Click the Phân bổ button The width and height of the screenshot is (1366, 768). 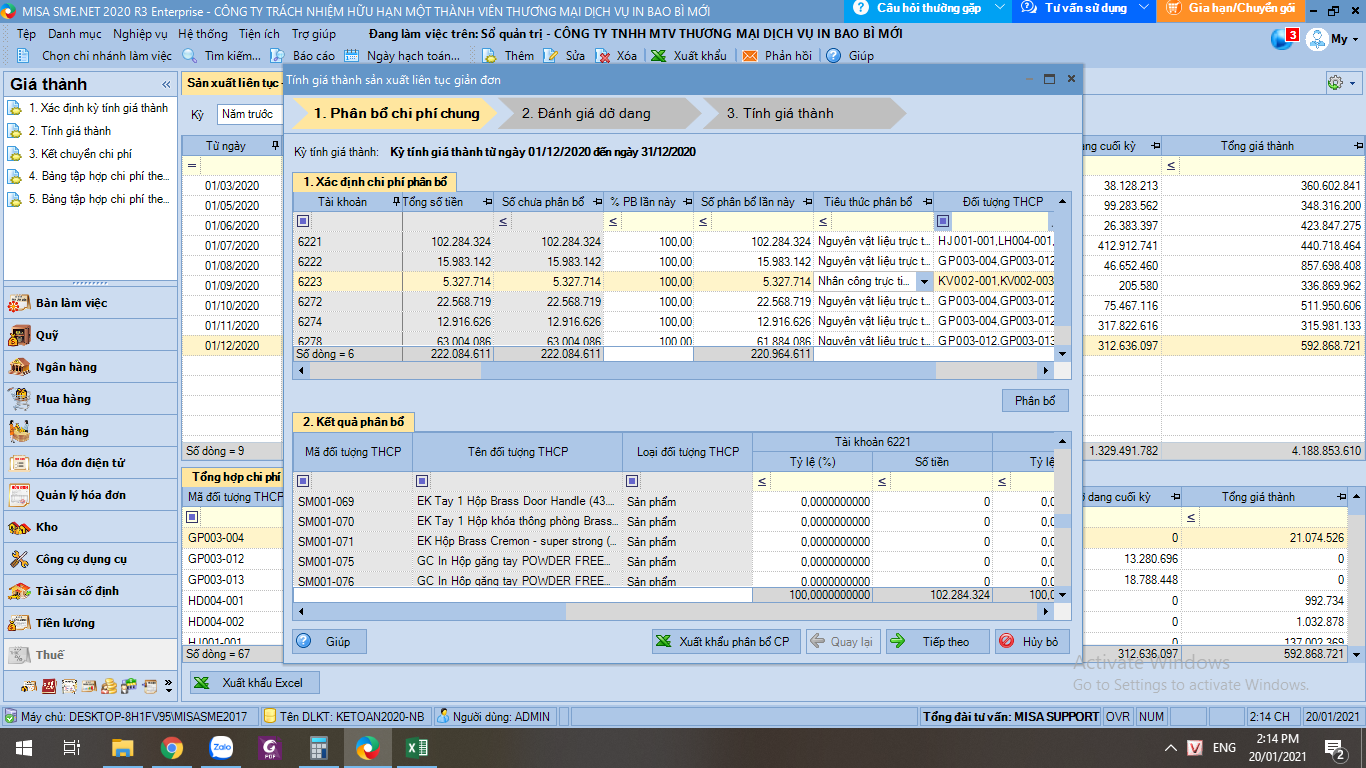(x=1035, y=401)
